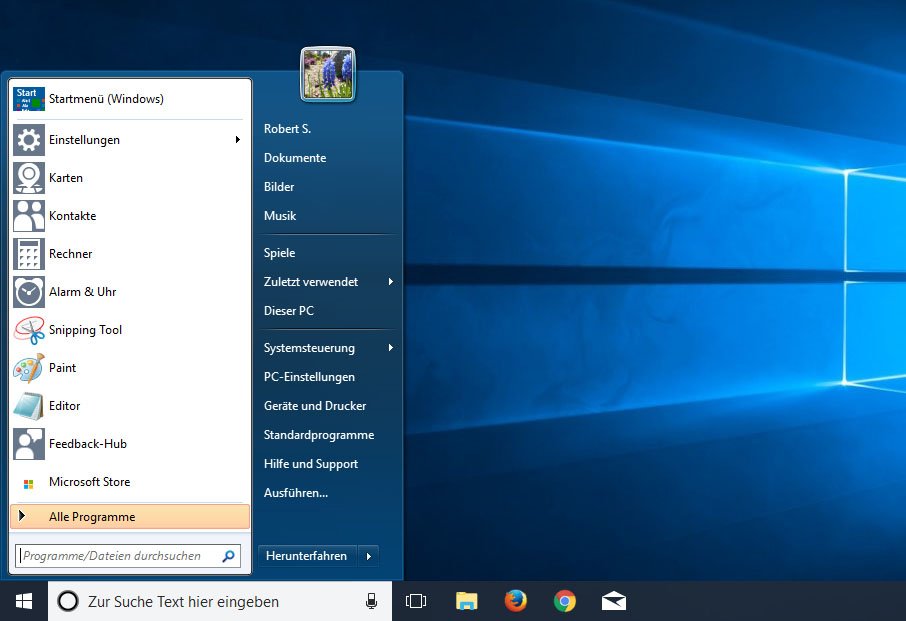Click the Microsoft Store label
The image size is (906, 621).
point(90,482)
